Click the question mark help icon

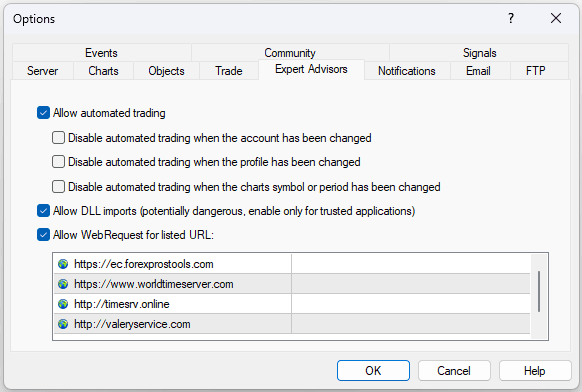tap(511, 18)
